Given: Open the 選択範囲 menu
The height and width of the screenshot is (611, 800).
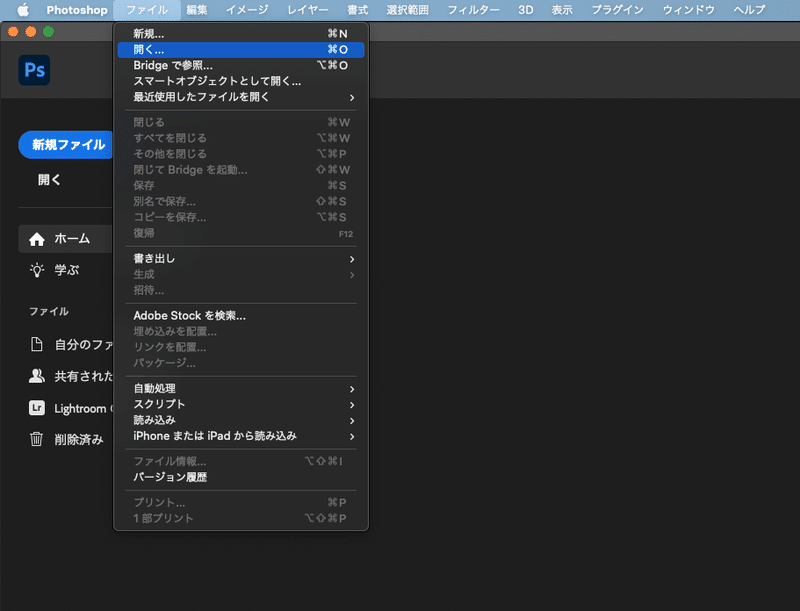Looking at the screenshot, I should coord(407,10).
